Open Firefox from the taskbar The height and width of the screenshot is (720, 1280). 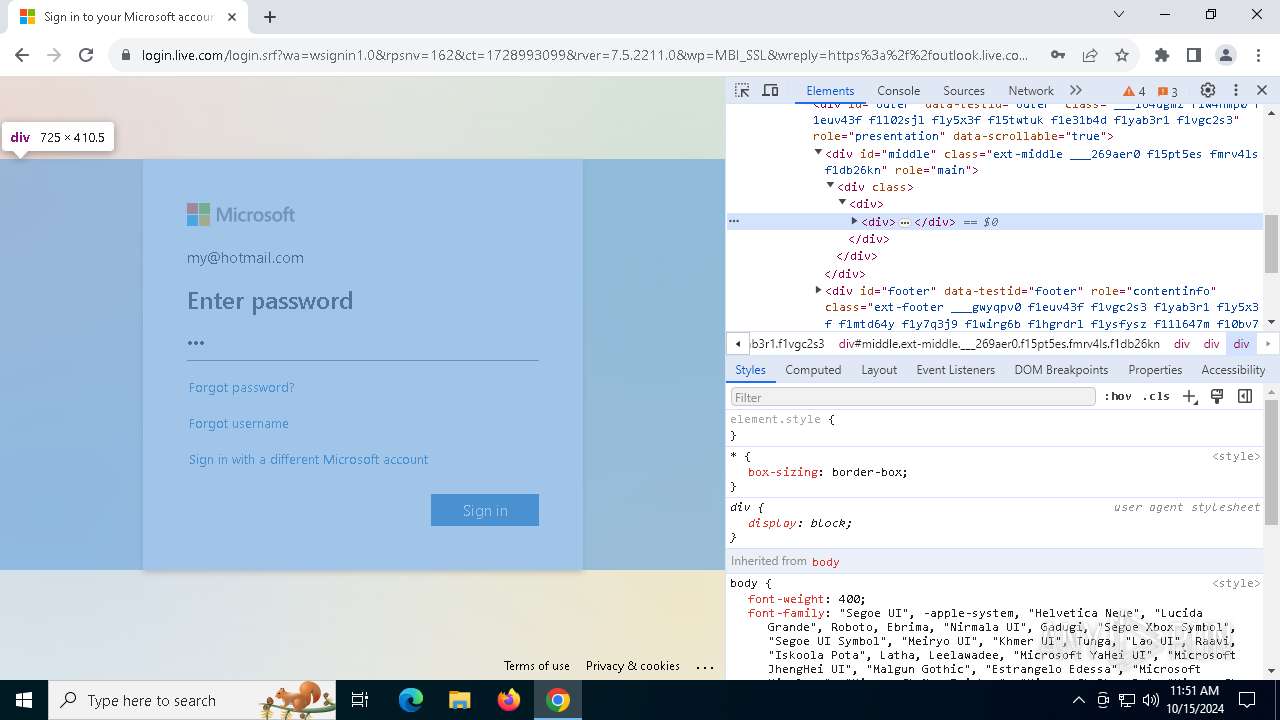[x=509, y=700]
